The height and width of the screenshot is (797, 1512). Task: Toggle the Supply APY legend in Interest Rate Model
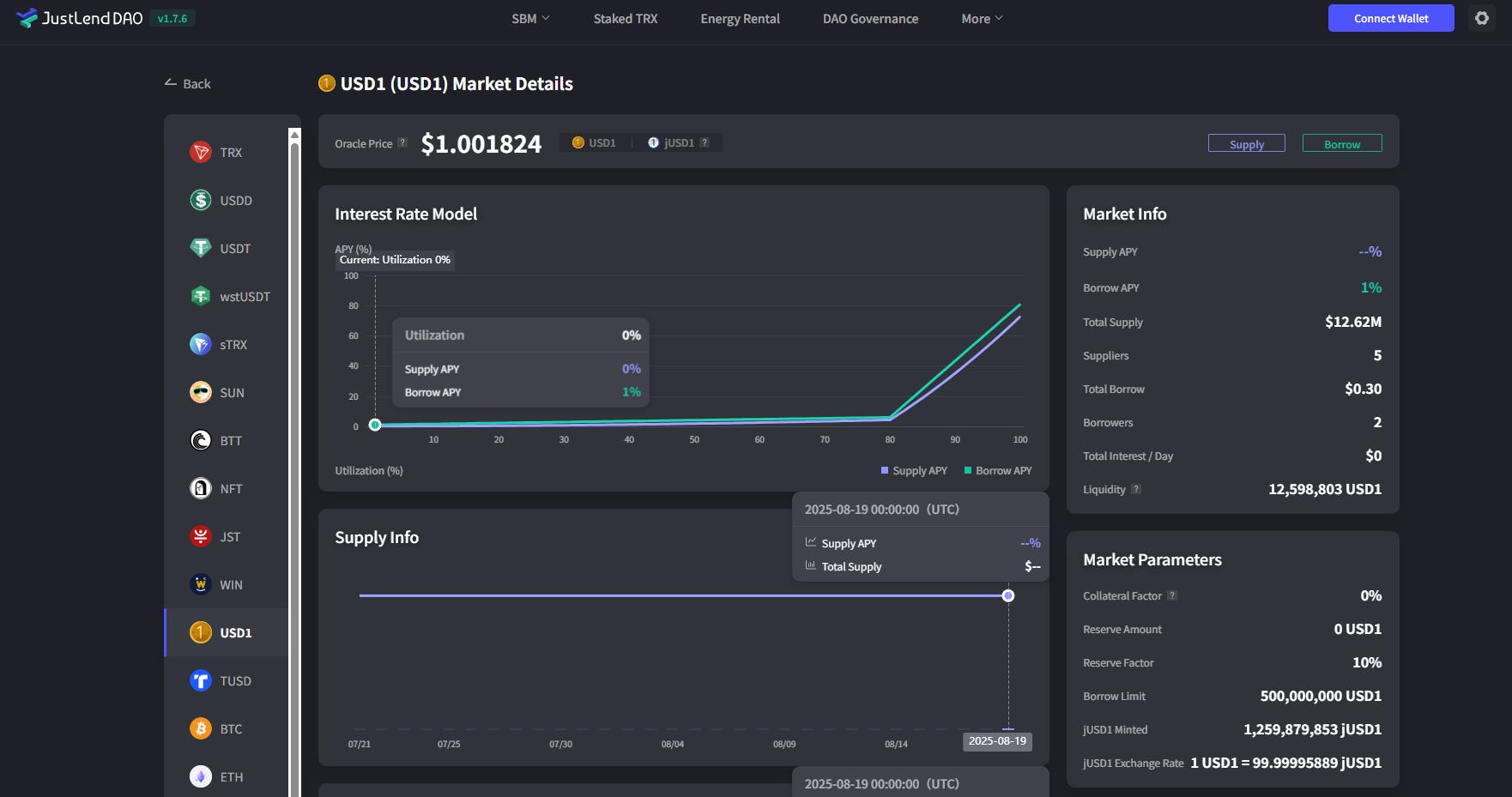pyautogui.click(x=914, y=470)
